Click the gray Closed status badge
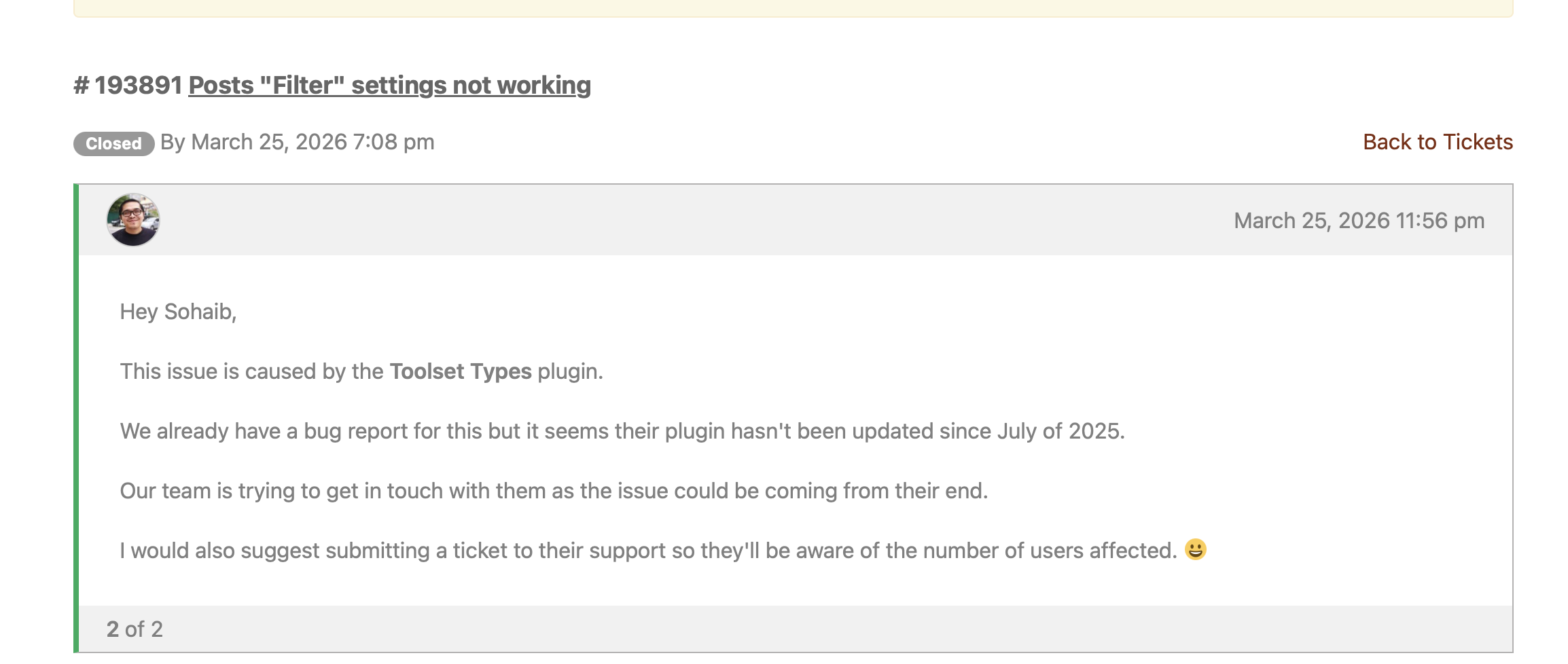The width and height of the screenshot is (1568, 664). click(x=113, y=143)
